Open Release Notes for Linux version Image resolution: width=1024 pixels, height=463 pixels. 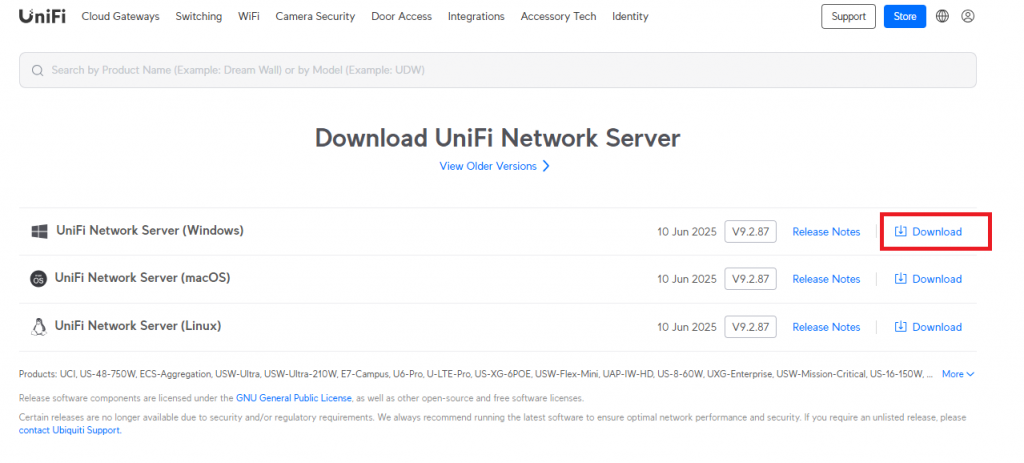click(x=826, y=327)
